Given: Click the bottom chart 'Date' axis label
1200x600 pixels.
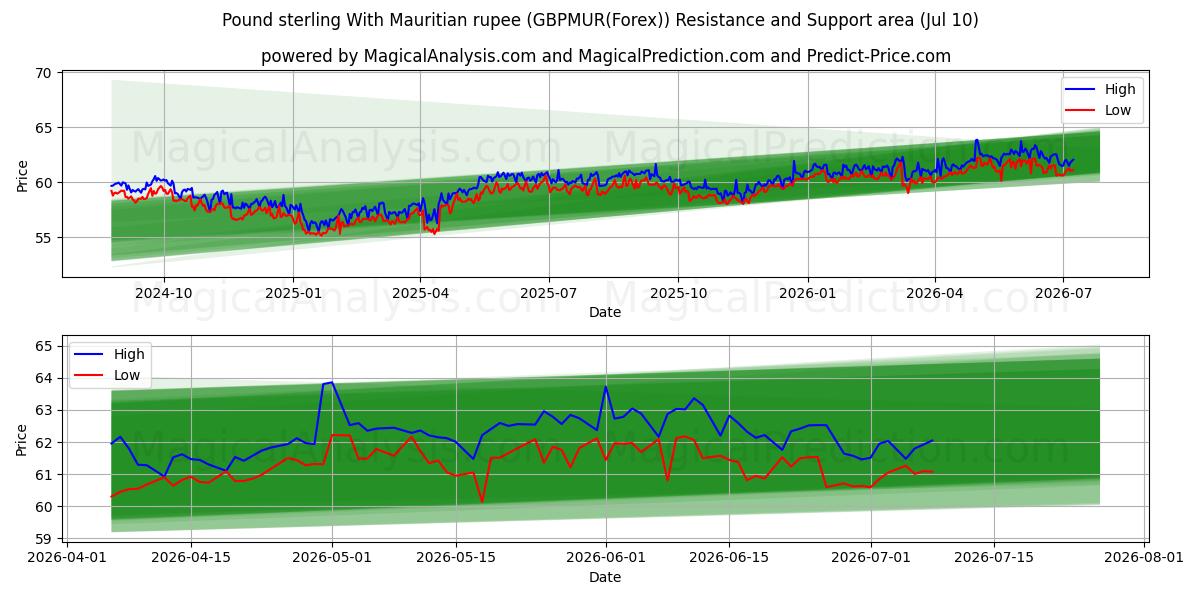Looking at the screenshot, I should click(x=604, y=577).
